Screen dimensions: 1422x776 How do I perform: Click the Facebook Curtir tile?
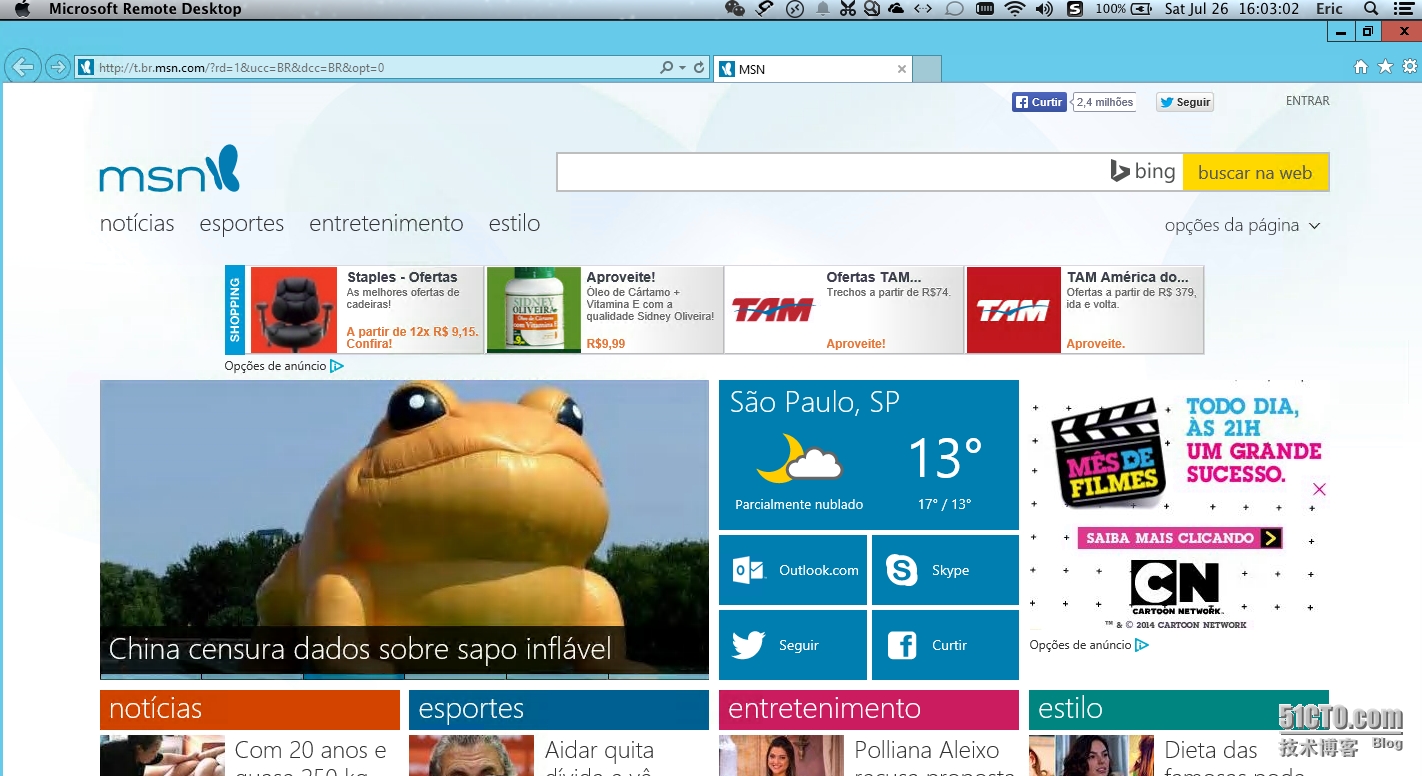[x=945, y=645]
